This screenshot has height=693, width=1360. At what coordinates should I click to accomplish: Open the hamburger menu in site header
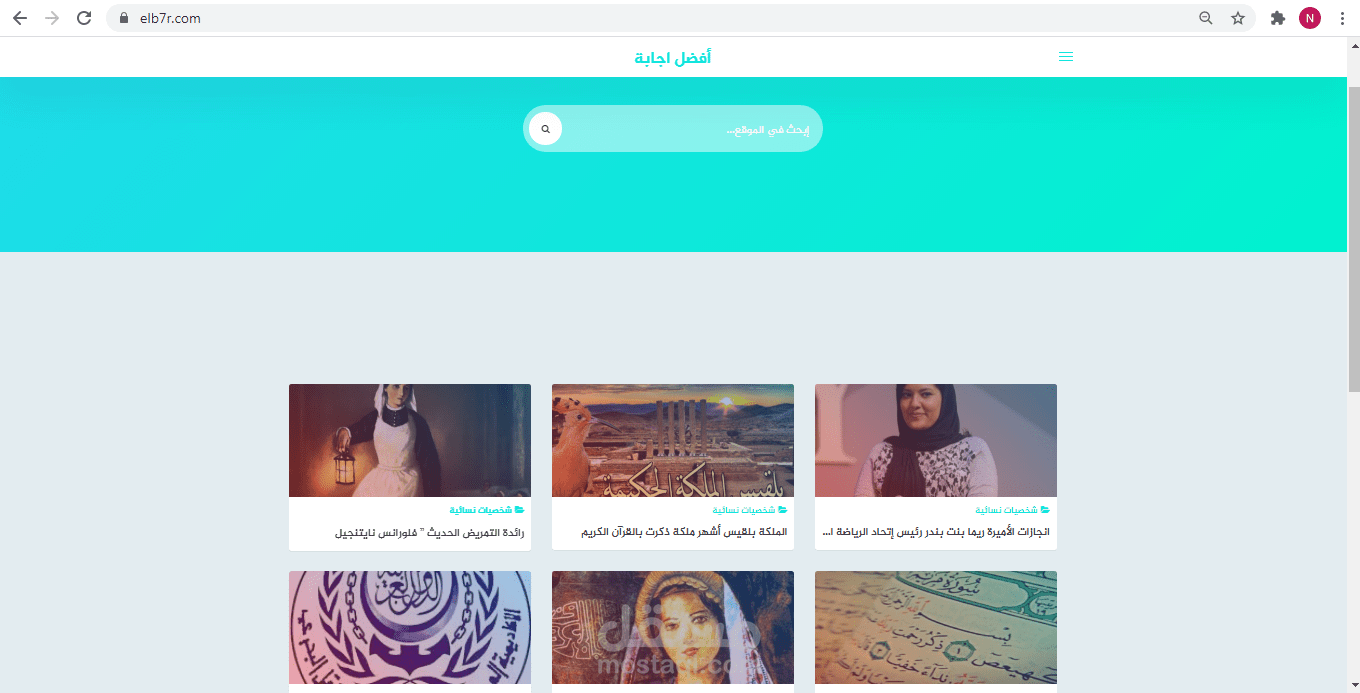coord(1066,57)
